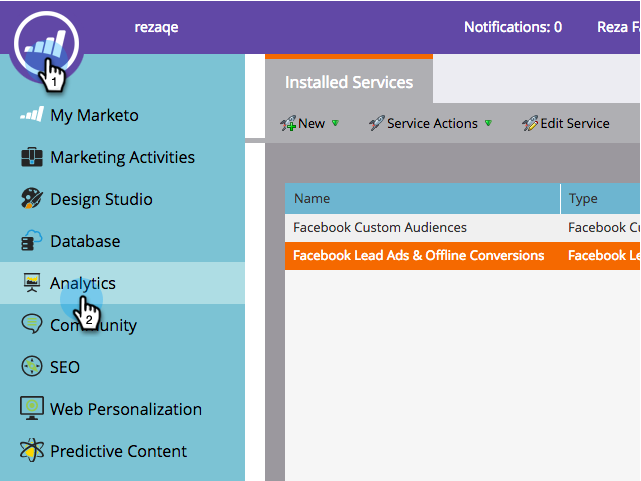This screenshot has height=481, width=641.
Task: Click the My Marketo bar-chart icon
Action: [32, 115]
